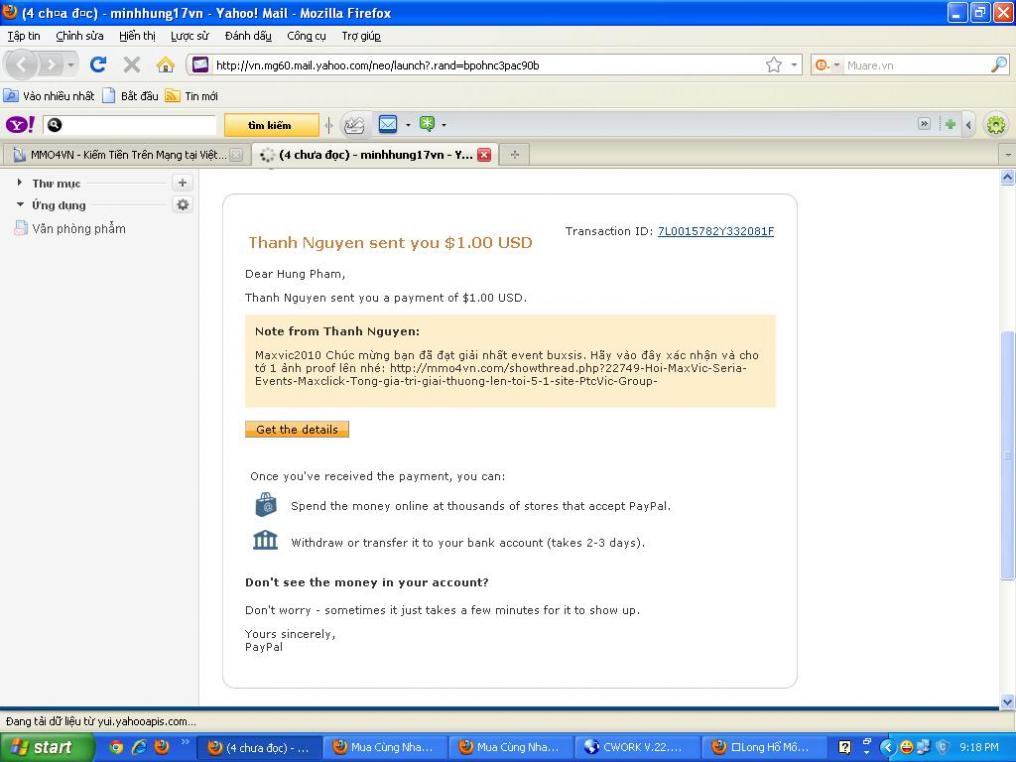The height and width of the screenshot is (762, 1016).
Task: Show hidden tray icons arrow
Action: [887, 747]
